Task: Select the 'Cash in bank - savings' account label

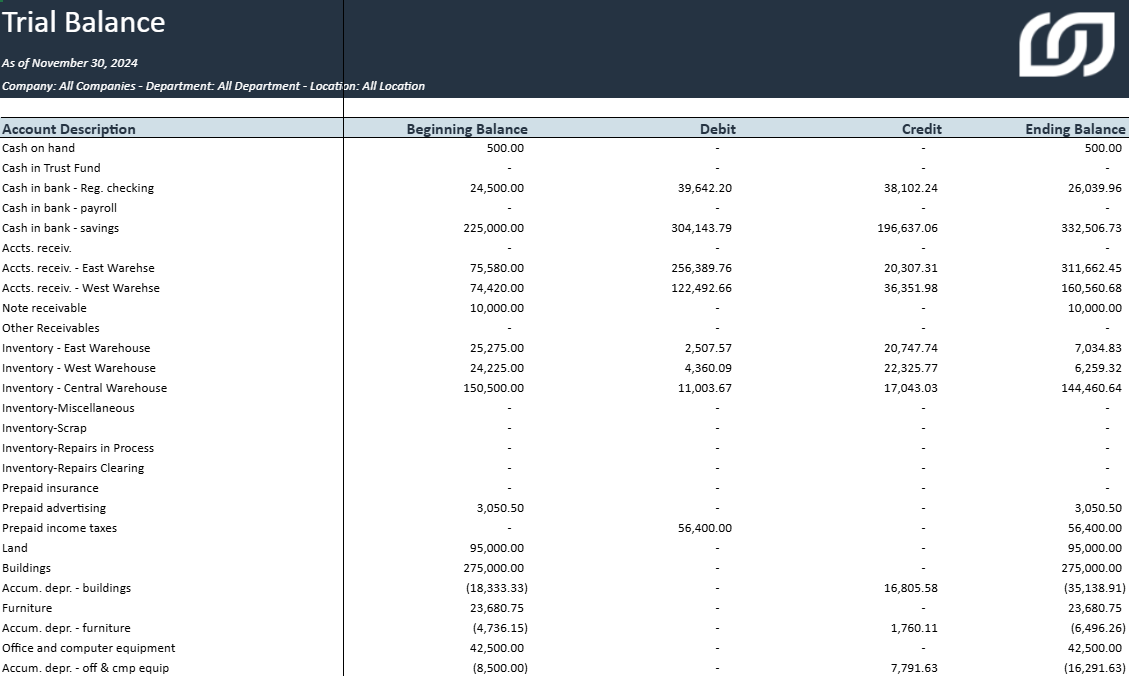Action: pyautogui.click(x=60, y=228)
